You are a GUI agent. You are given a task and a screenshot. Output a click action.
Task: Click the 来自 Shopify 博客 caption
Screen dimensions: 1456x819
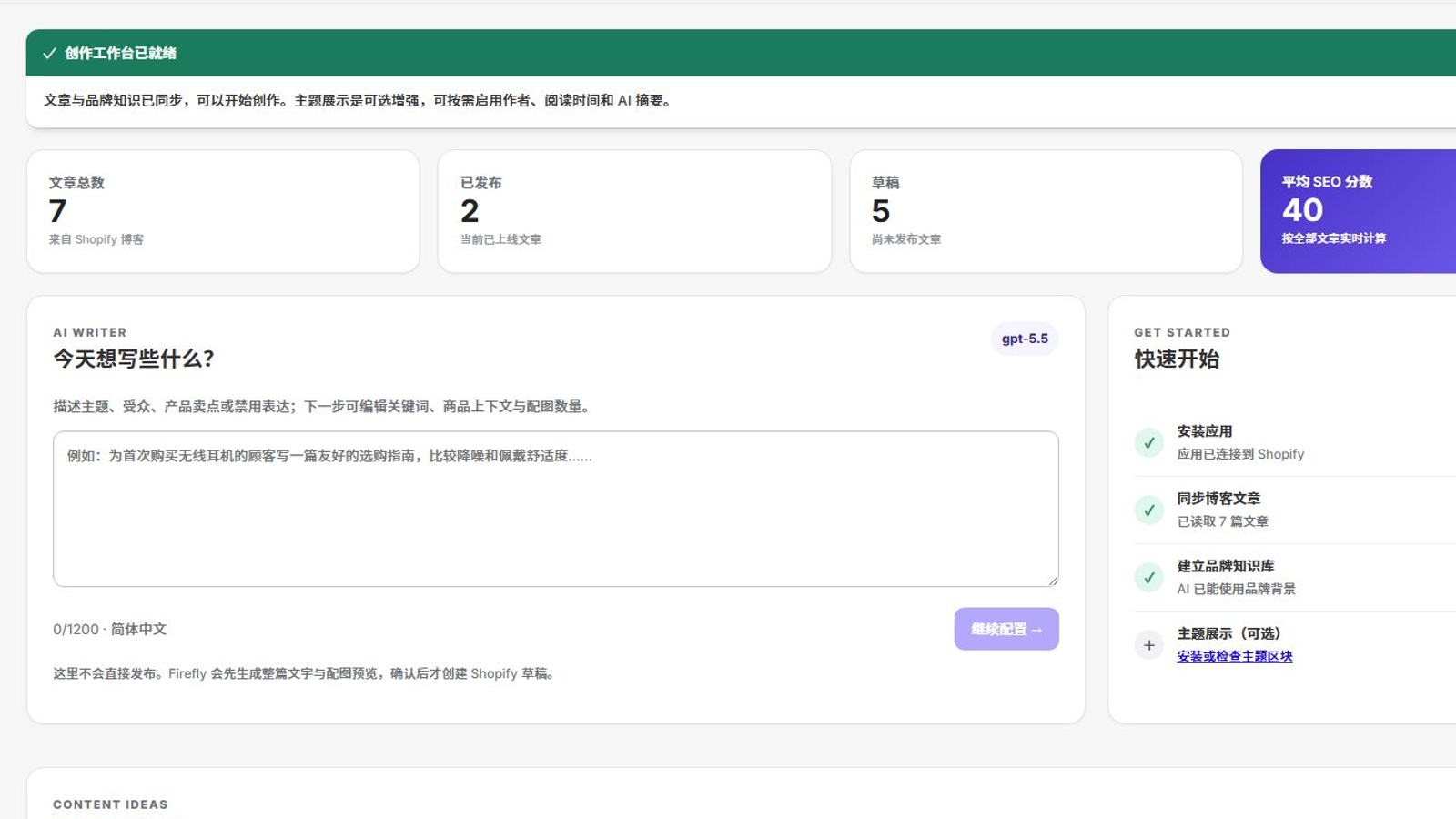[96, 239]
